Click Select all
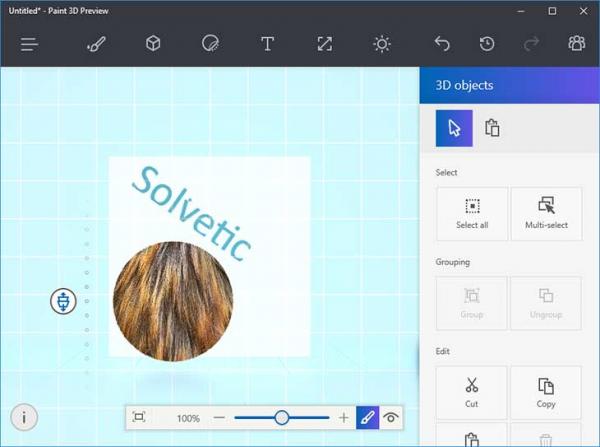This screenshot has height=447, width=600. point(472,214)
